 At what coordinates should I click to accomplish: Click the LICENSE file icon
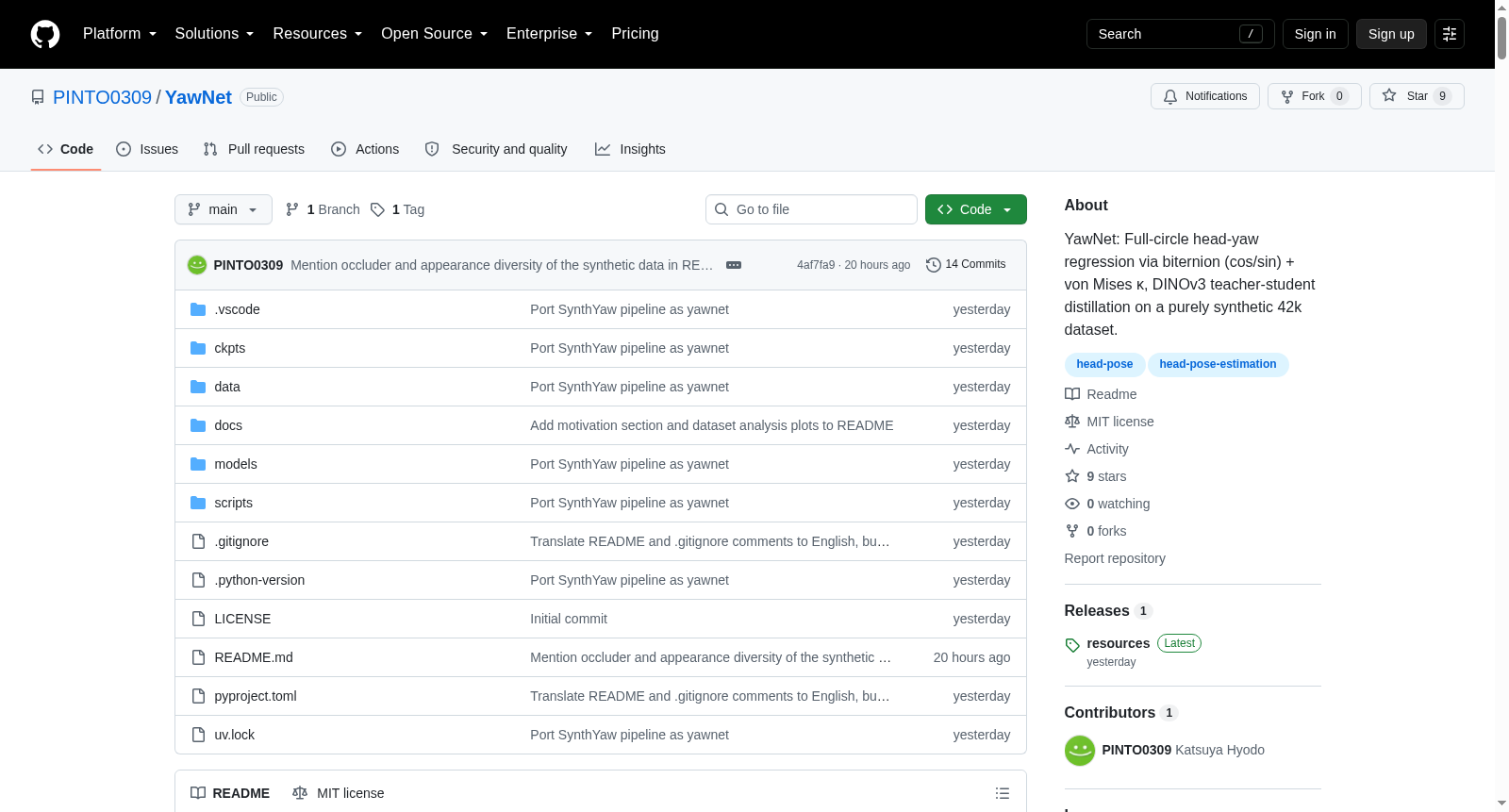(x=198, y=619)
